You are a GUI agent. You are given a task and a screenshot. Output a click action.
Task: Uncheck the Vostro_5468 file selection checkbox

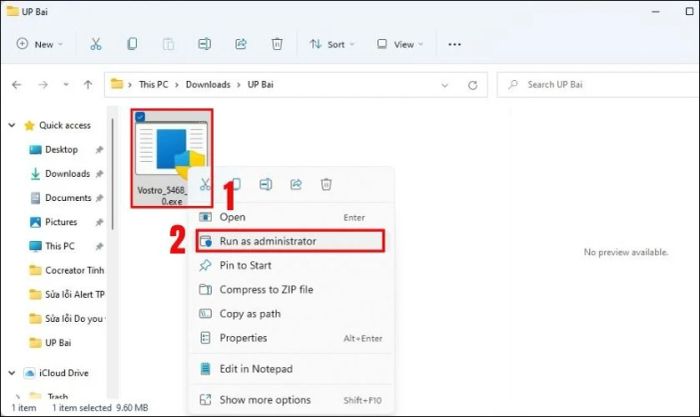pos(140,117)
